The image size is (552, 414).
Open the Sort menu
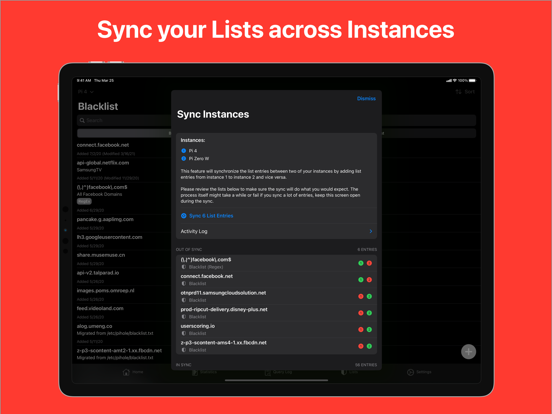pos(465,92)
